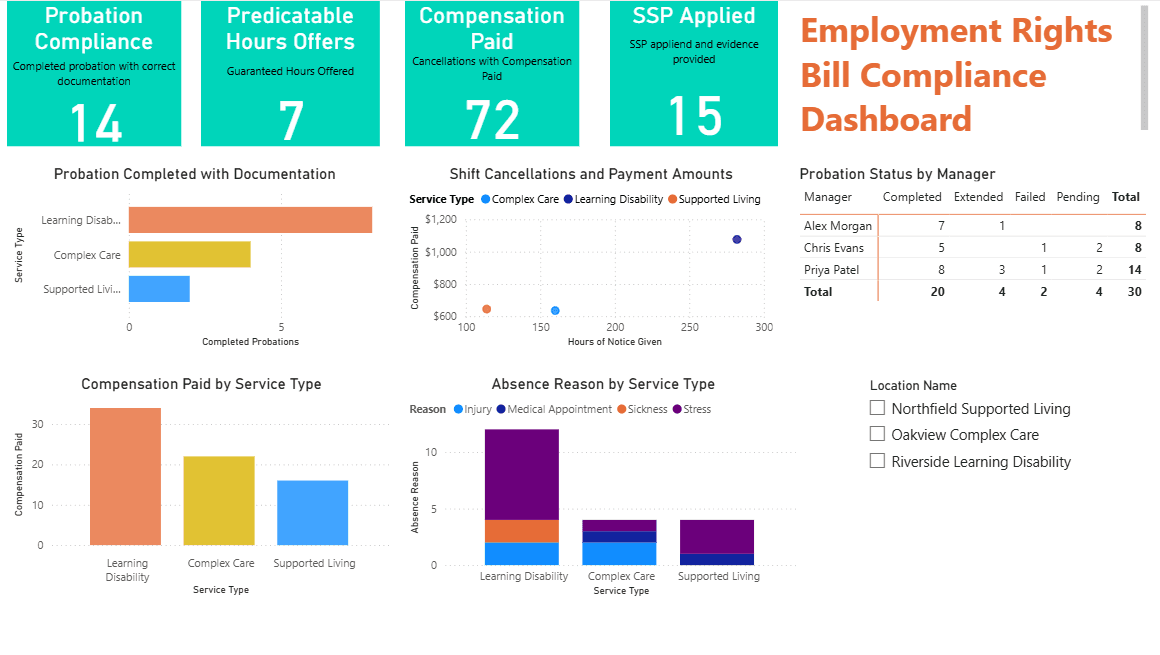Click the Learning Disability legend dot in the cancellations chart
The height and width of the screenshot is (655, 1160).
(x=567, y=199)
